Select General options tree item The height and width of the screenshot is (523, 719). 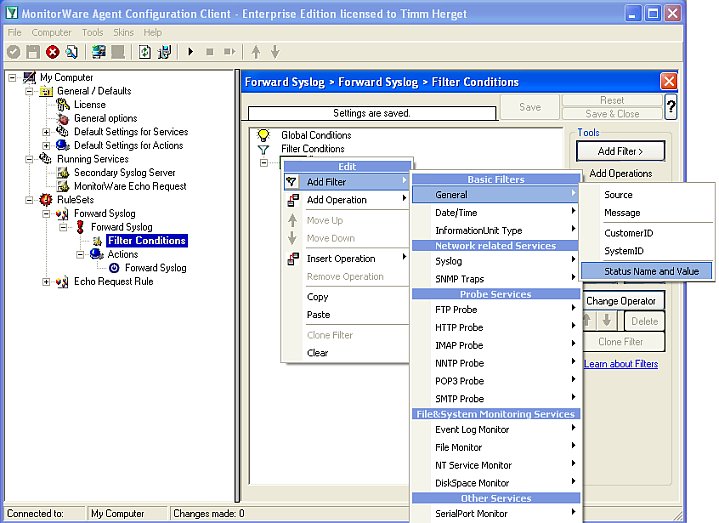(x=105, y=118)
